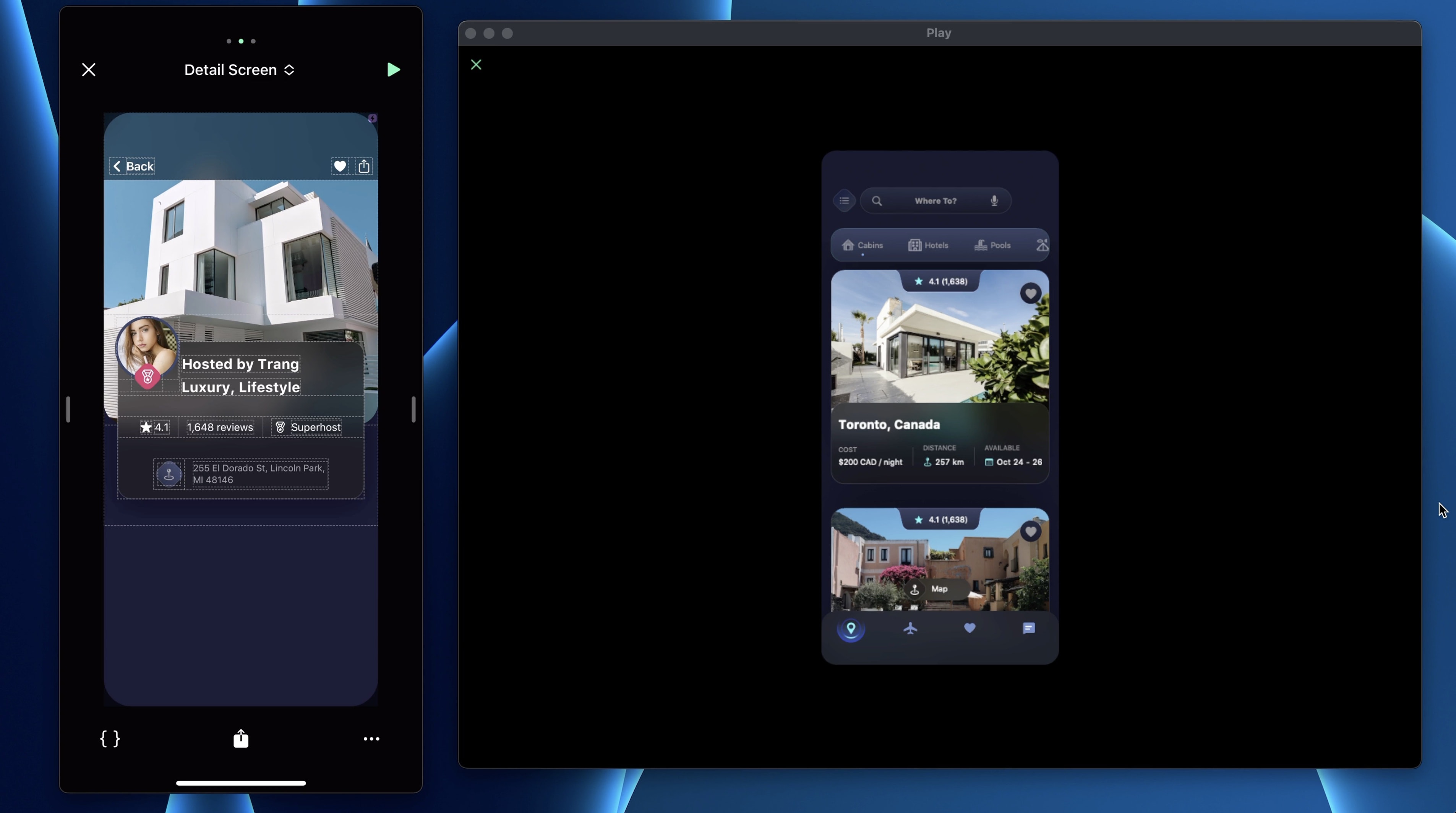Click the Where To? search field
Screen dimensions: 1456x813
click(936, 201)
